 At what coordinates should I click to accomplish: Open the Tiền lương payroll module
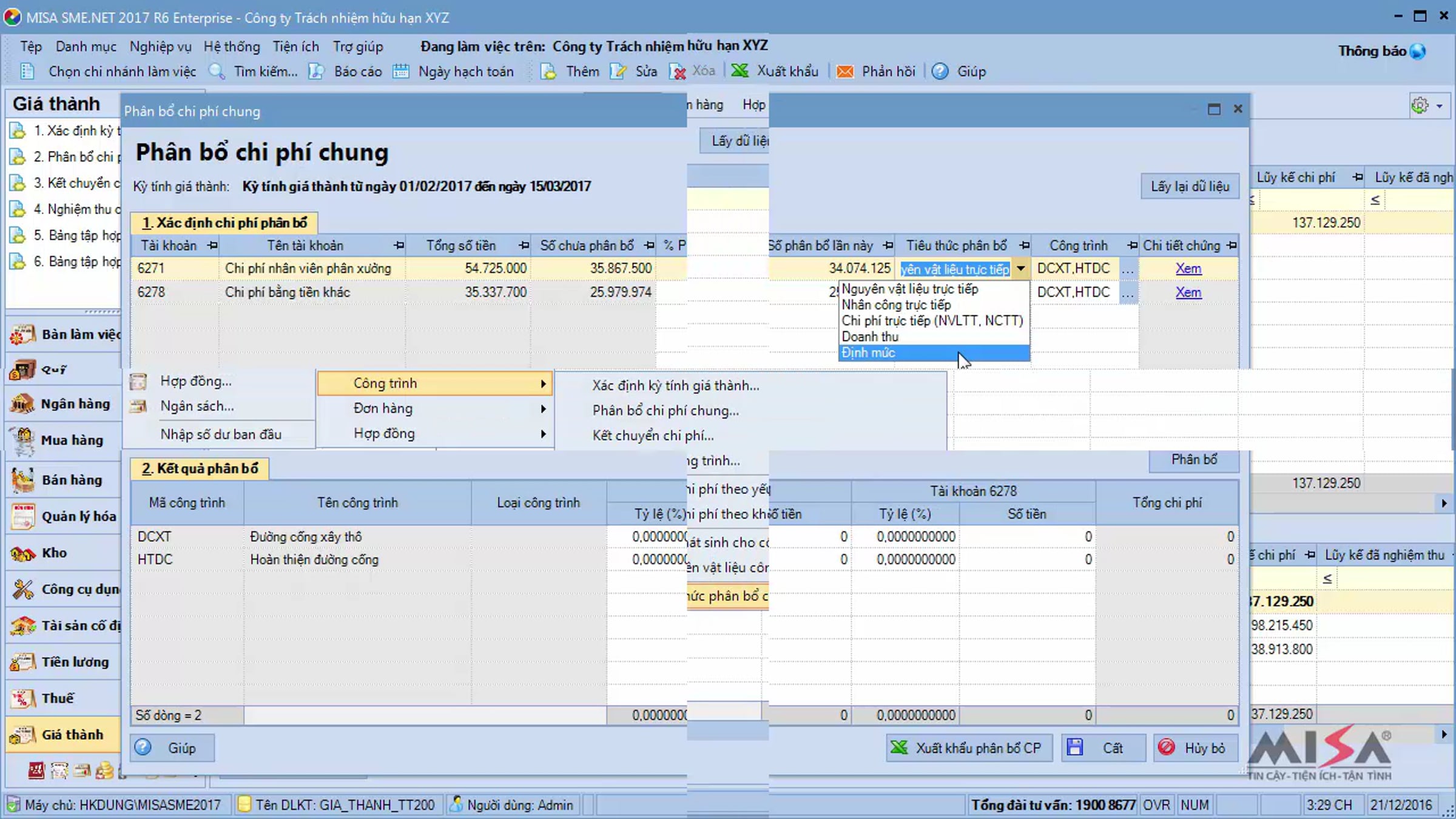point(62,662)
